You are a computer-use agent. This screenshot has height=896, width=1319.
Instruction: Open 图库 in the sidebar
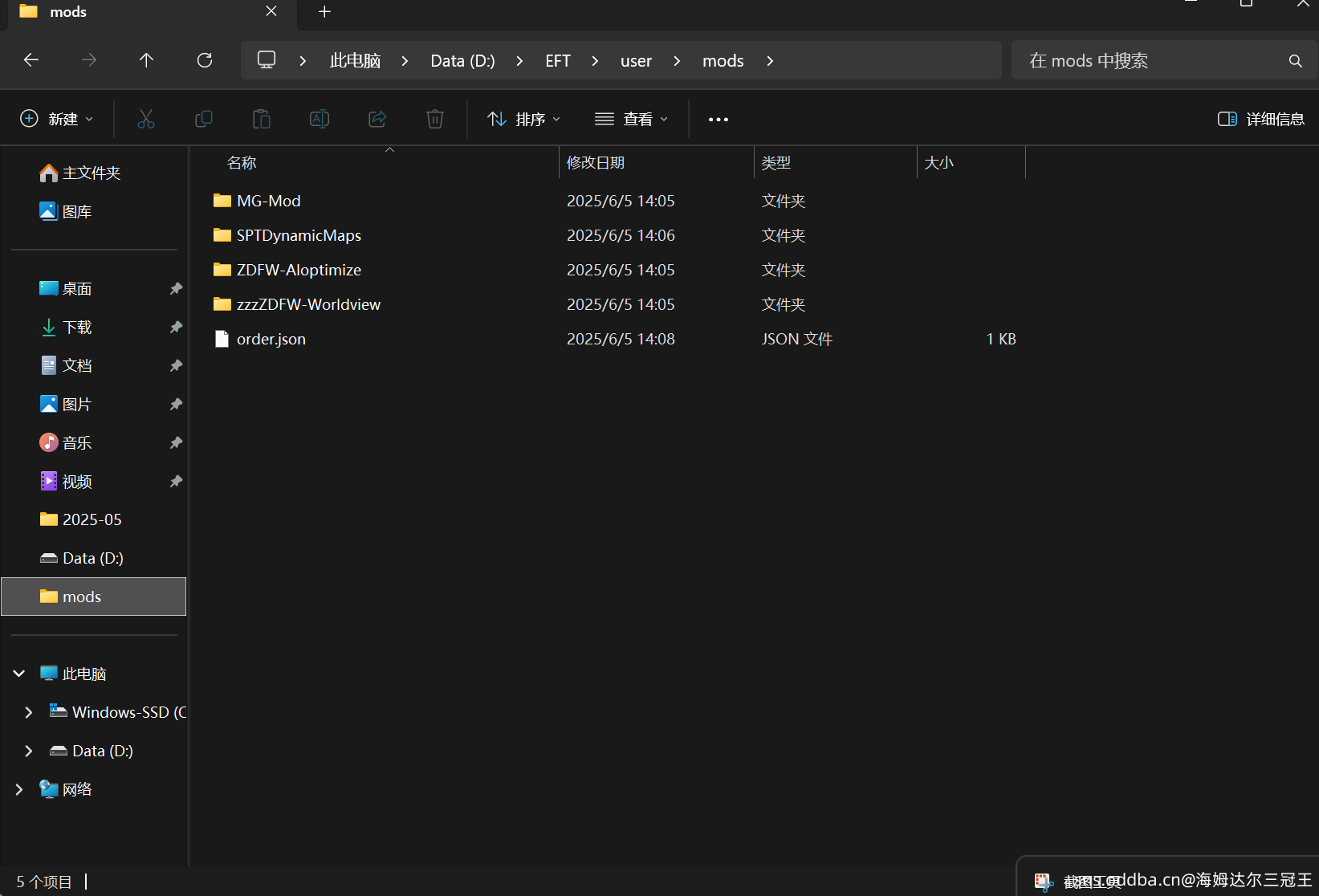(66, 211)
